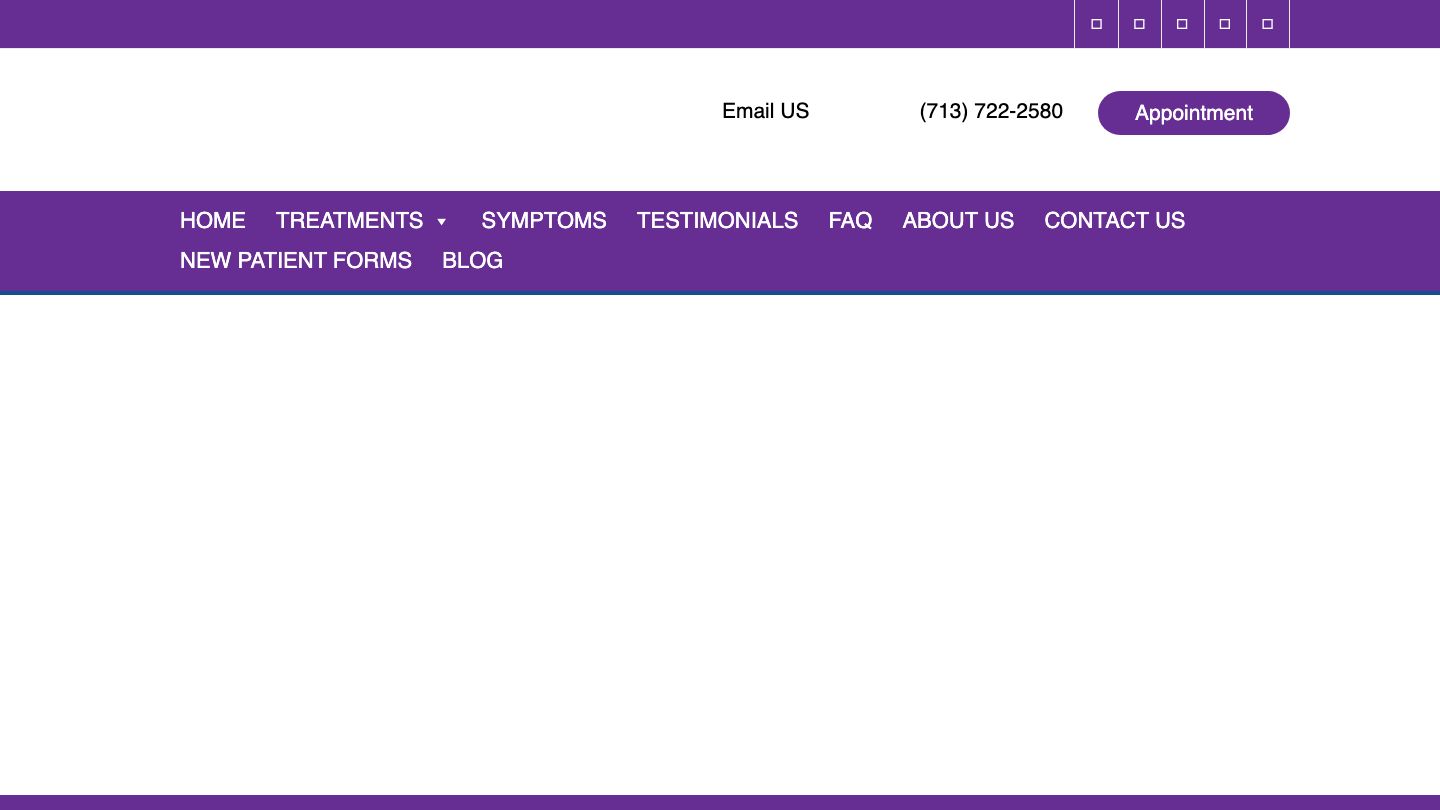Viewport: 1440px width, 810px height.
Task: Click the fourth social icon in top bar
Action: click(x=1225, y=24)
